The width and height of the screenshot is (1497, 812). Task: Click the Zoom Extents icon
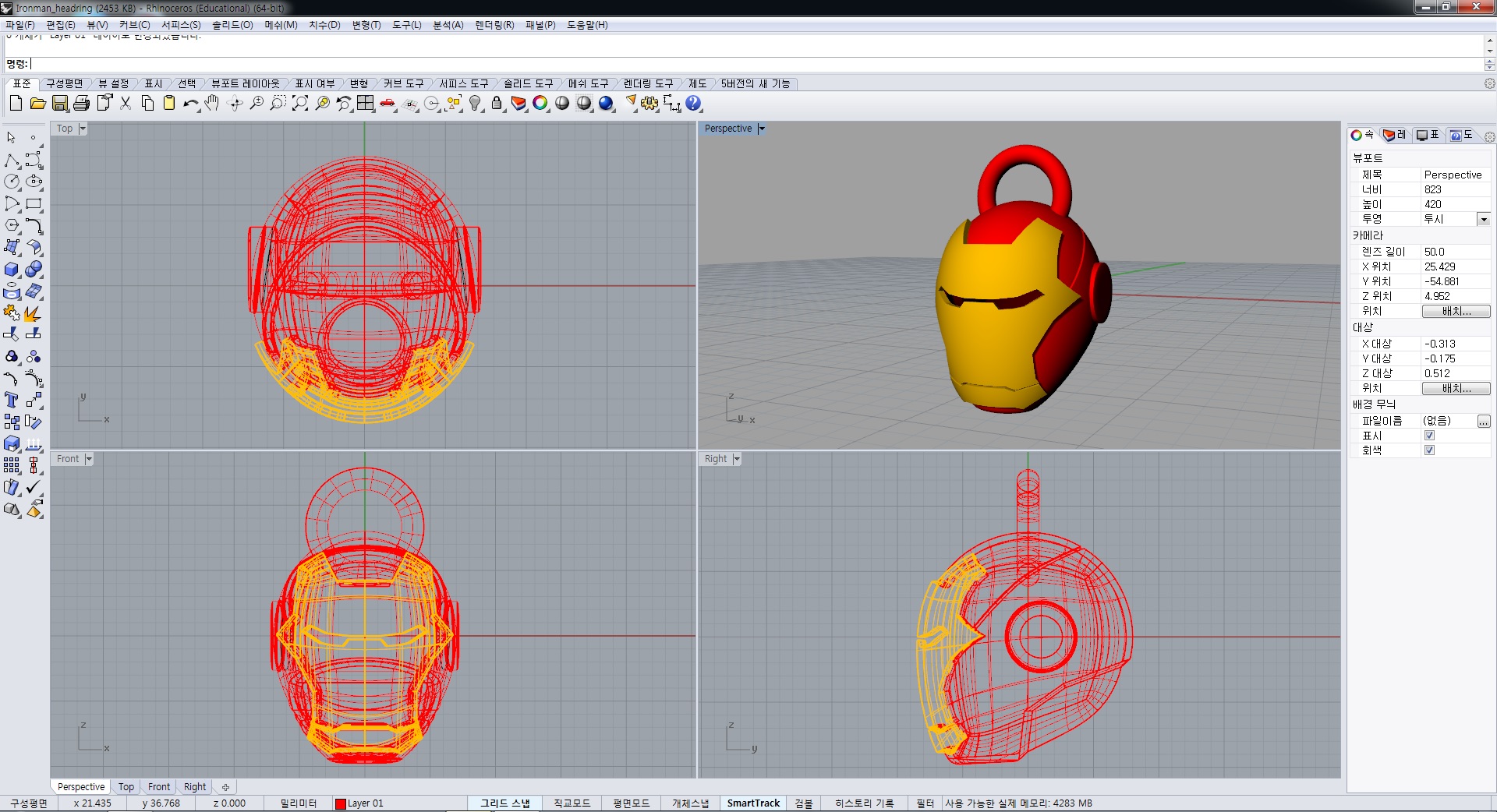click(x=299, y=104)
